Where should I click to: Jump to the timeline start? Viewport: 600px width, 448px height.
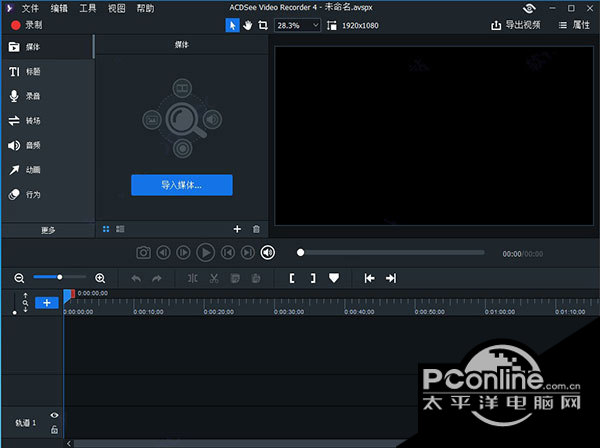click(x=369, y=277)
